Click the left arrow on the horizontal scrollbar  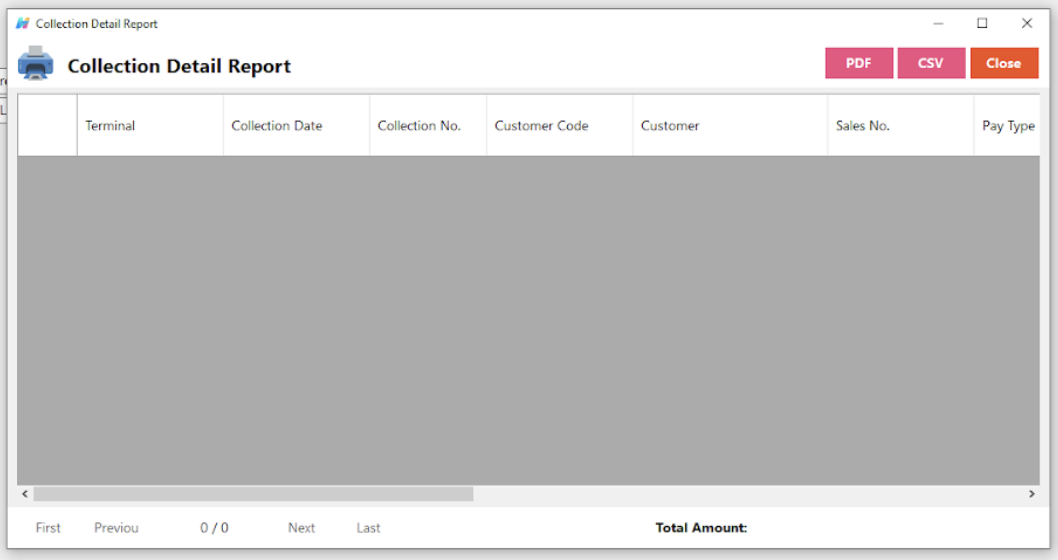(x=25, y=494)
